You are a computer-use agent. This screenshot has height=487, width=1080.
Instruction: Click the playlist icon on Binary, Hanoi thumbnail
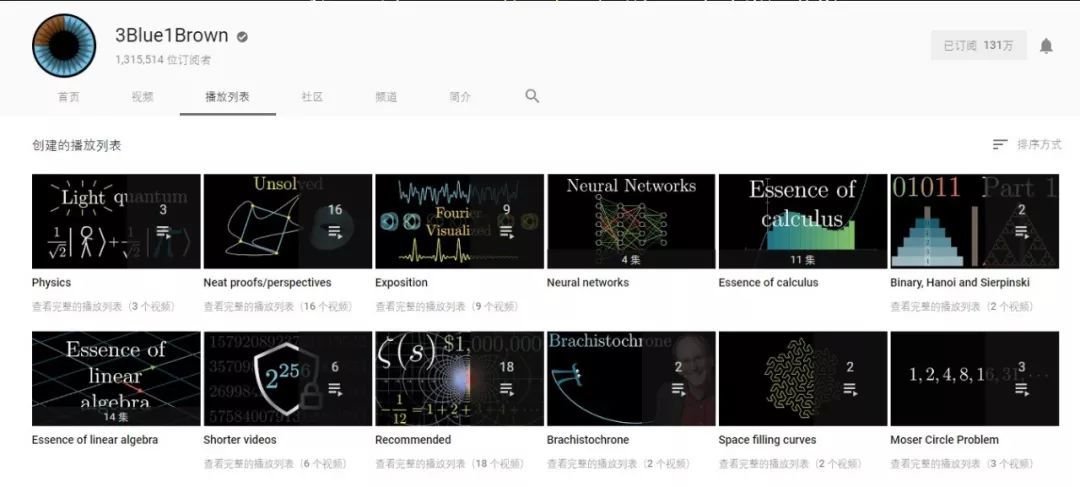click(x=1021, y=231)
